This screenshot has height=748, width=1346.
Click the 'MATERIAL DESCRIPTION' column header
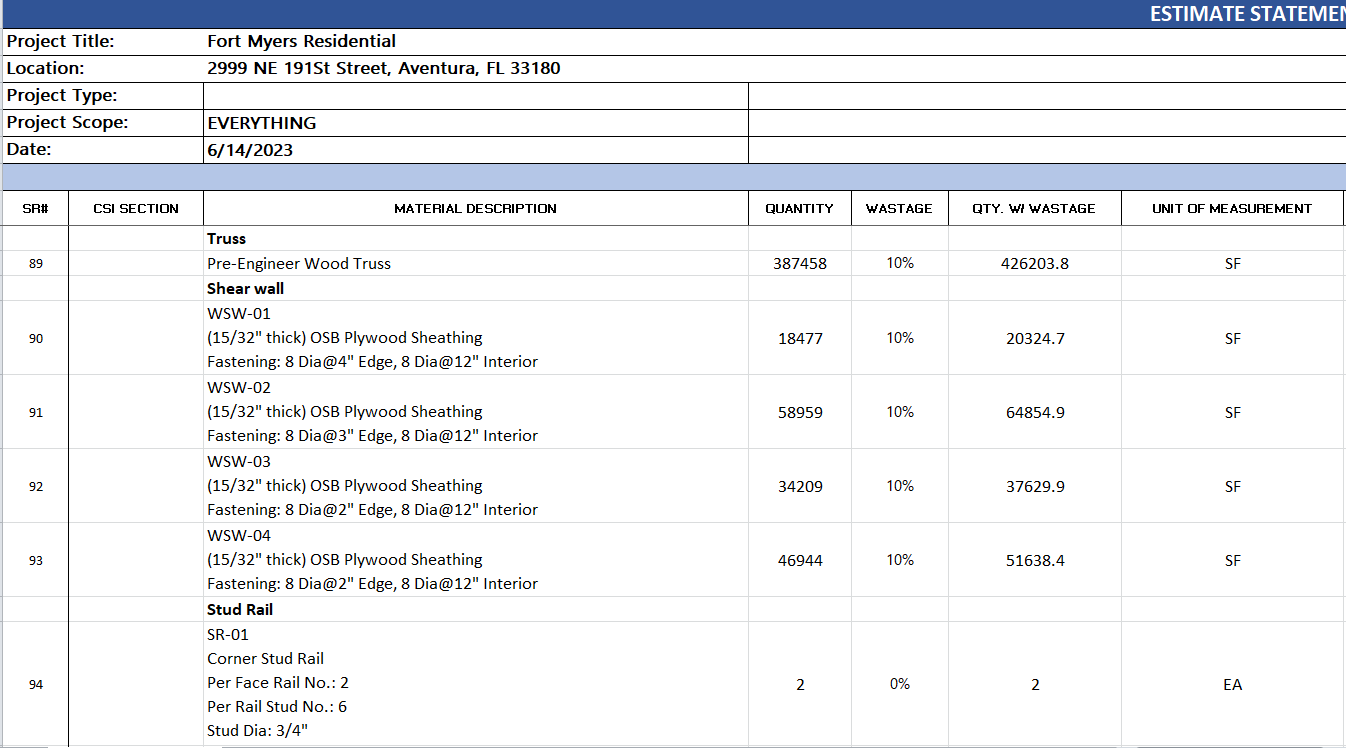(x=476, y=208)
